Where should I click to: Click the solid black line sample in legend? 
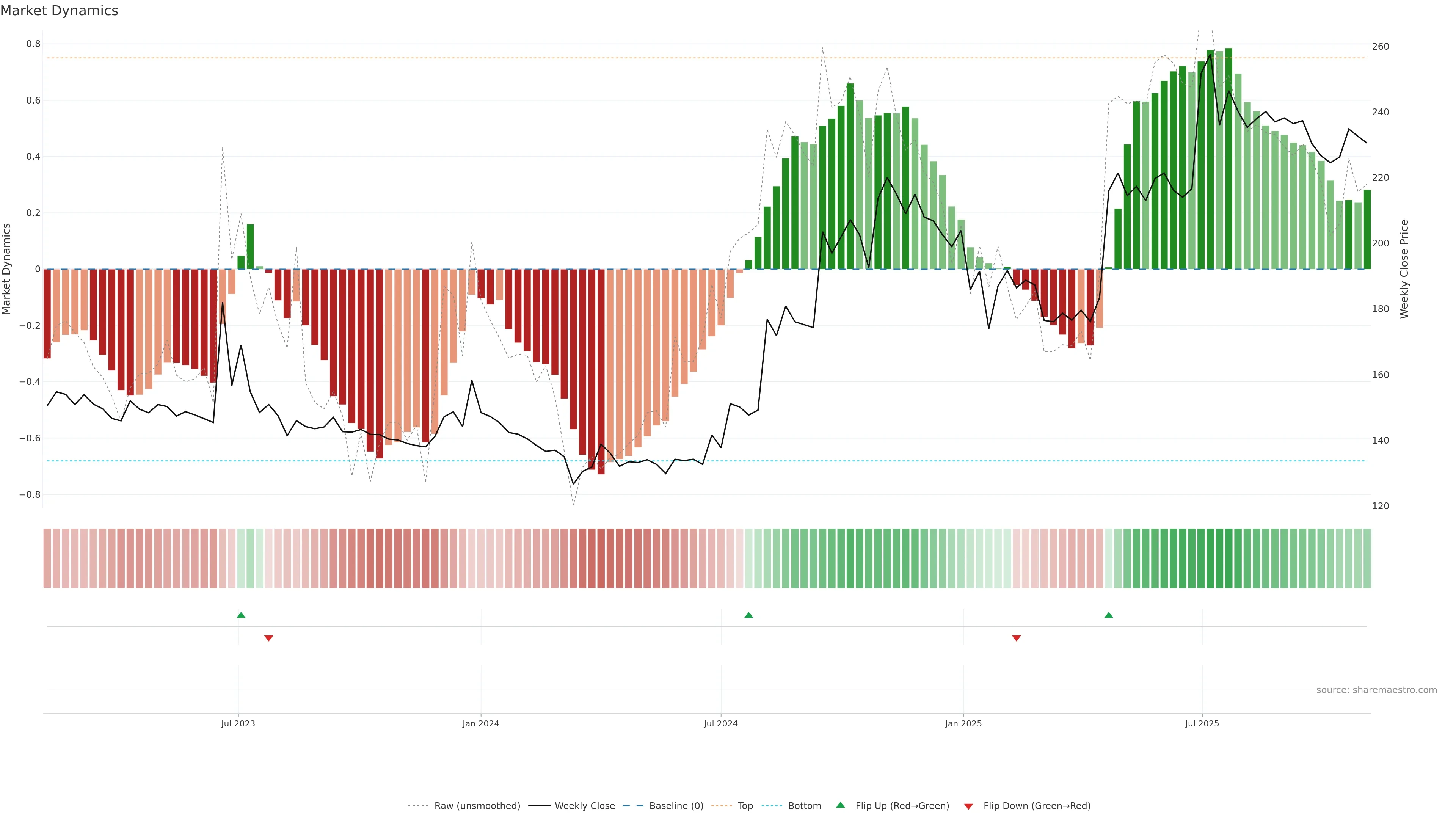tap(539, 806)
